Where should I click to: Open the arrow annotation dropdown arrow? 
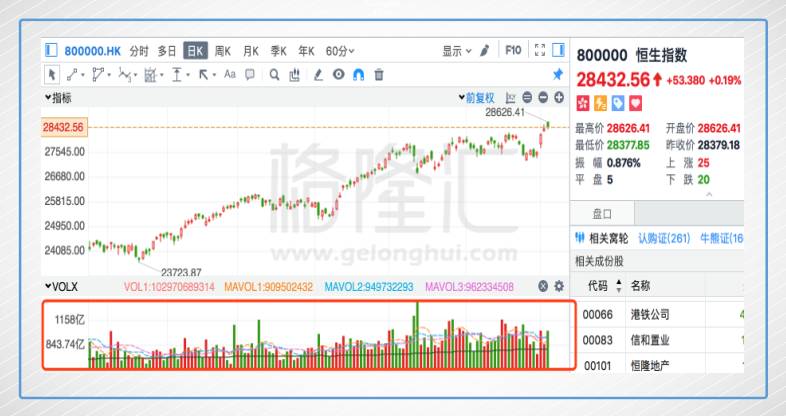pyautogui.click(x=214, y=75)
